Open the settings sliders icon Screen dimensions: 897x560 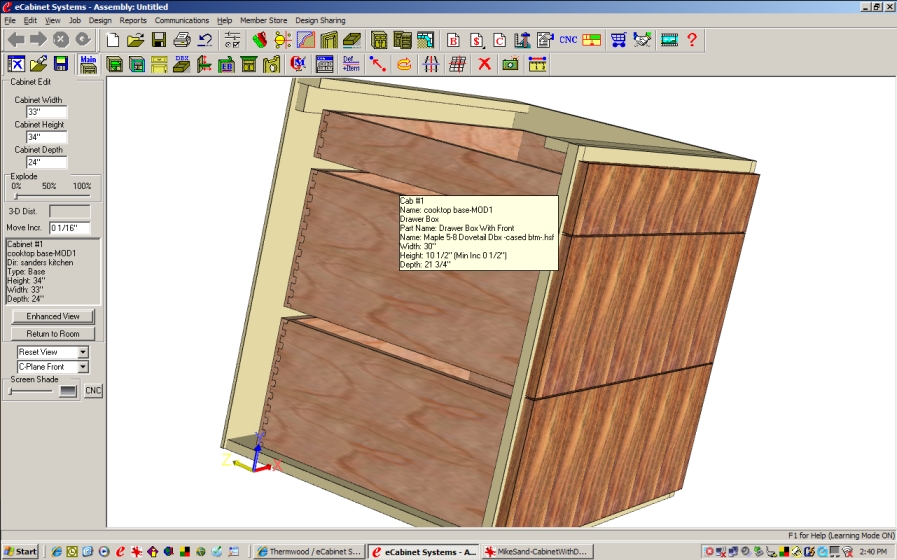(232, 40)
